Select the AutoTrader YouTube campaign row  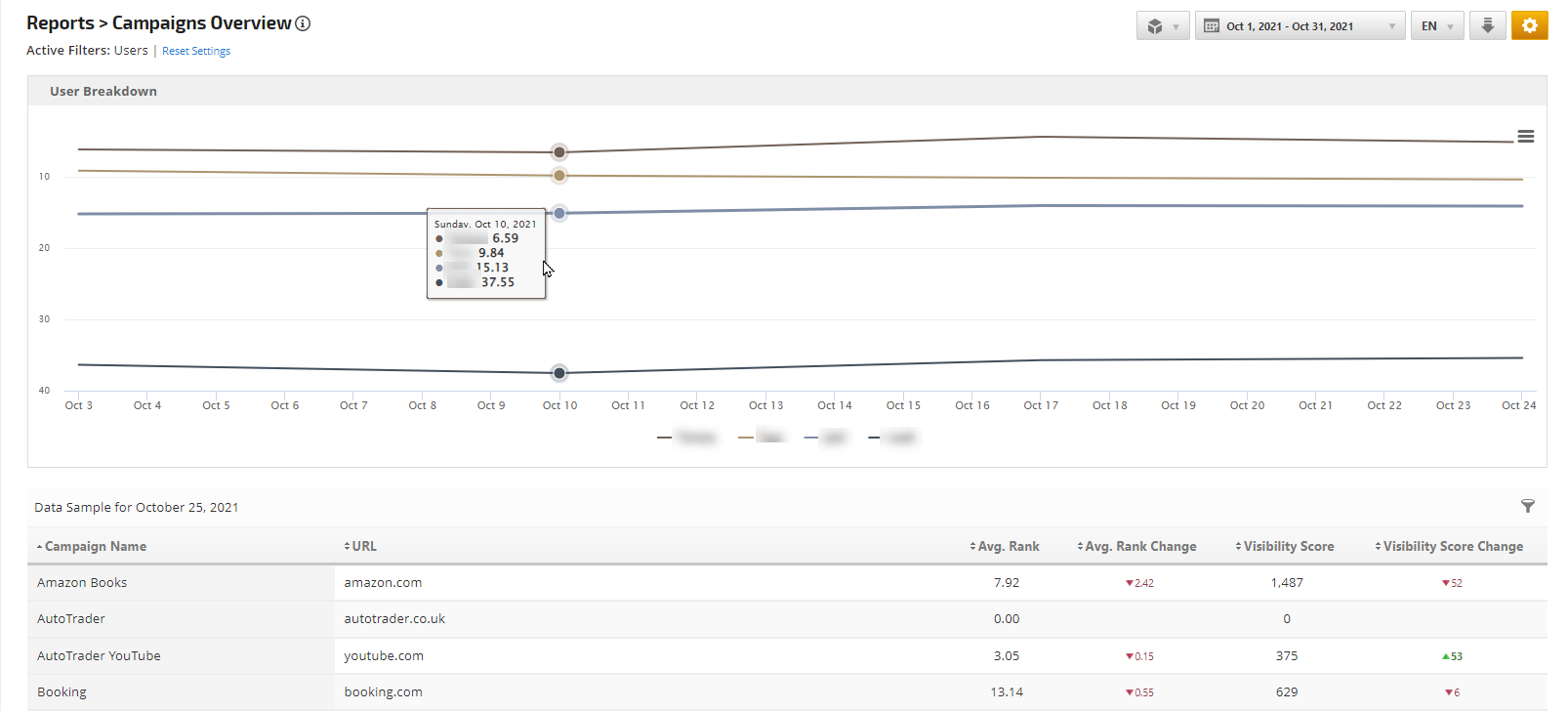[99, 656]
